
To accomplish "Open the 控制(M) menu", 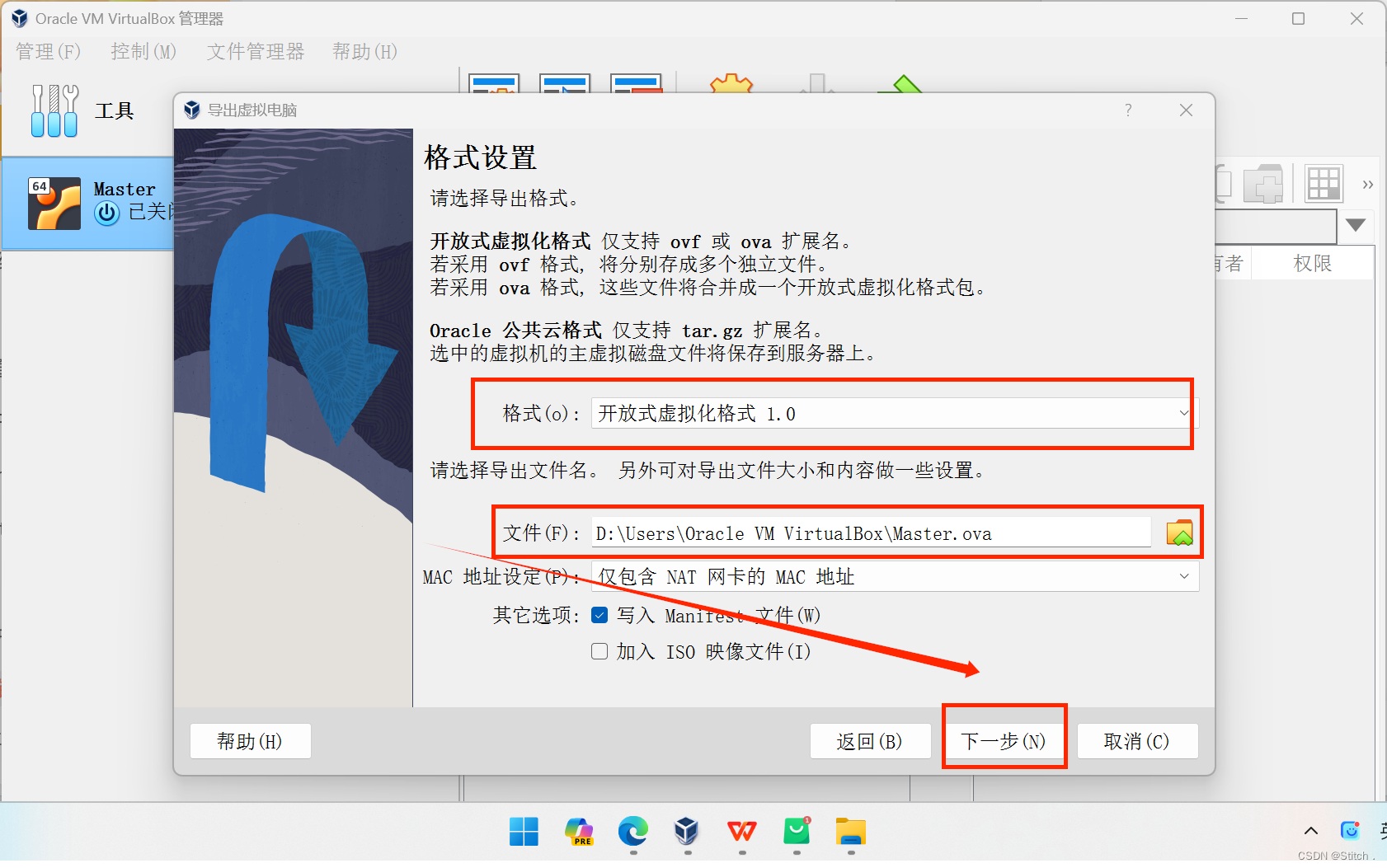I will click(143, 51).
